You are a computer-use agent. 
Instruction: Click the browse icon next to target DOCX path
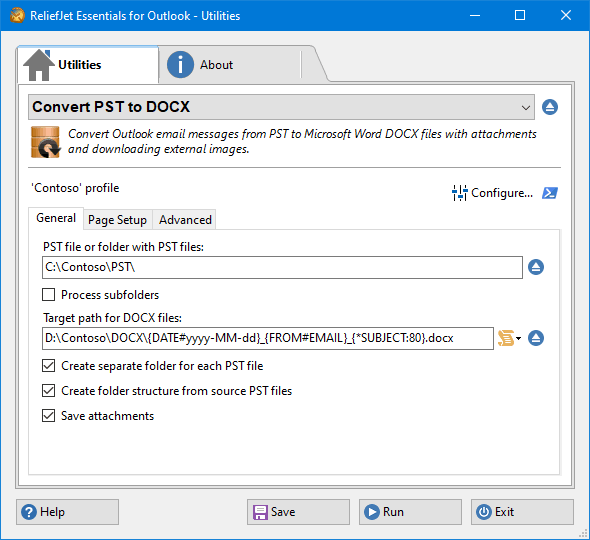point(536,338)
